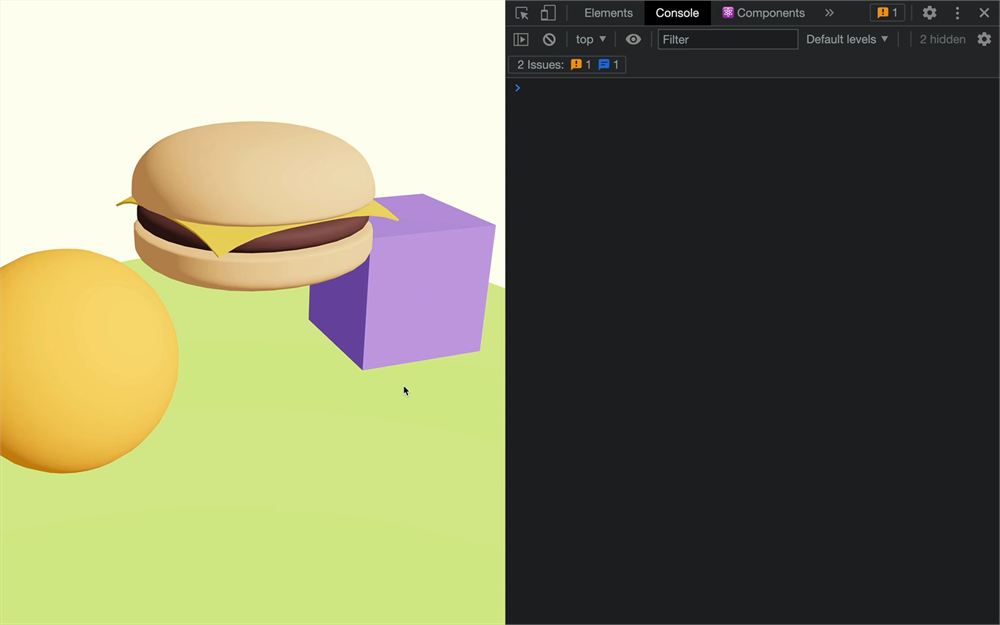The image size is (1000, 625).
Task: Open console settings gear
Action: pos(984,40)
